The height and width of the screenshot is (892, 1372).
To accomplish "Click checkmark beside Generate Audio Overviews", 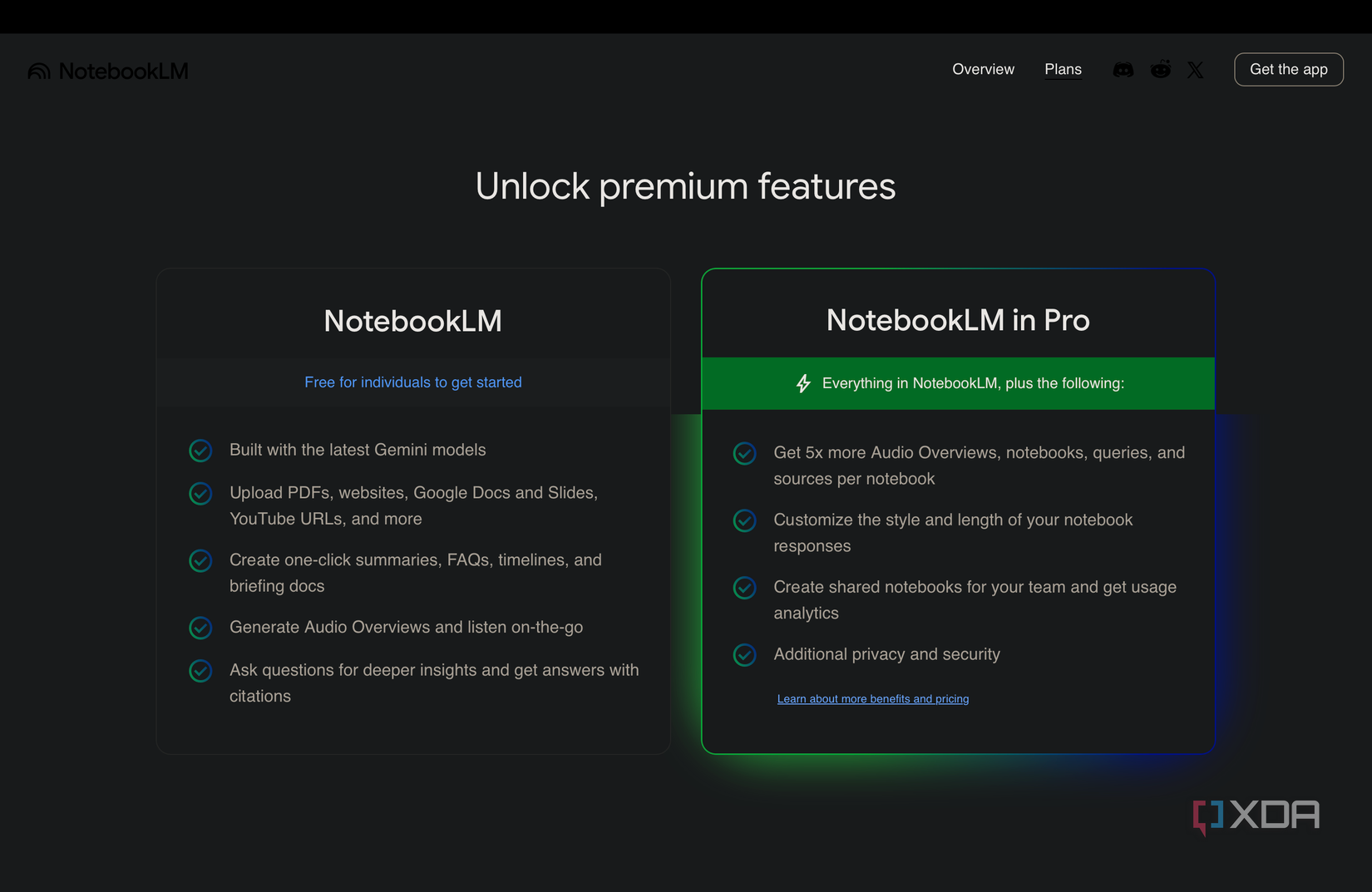I will (200, 628).
